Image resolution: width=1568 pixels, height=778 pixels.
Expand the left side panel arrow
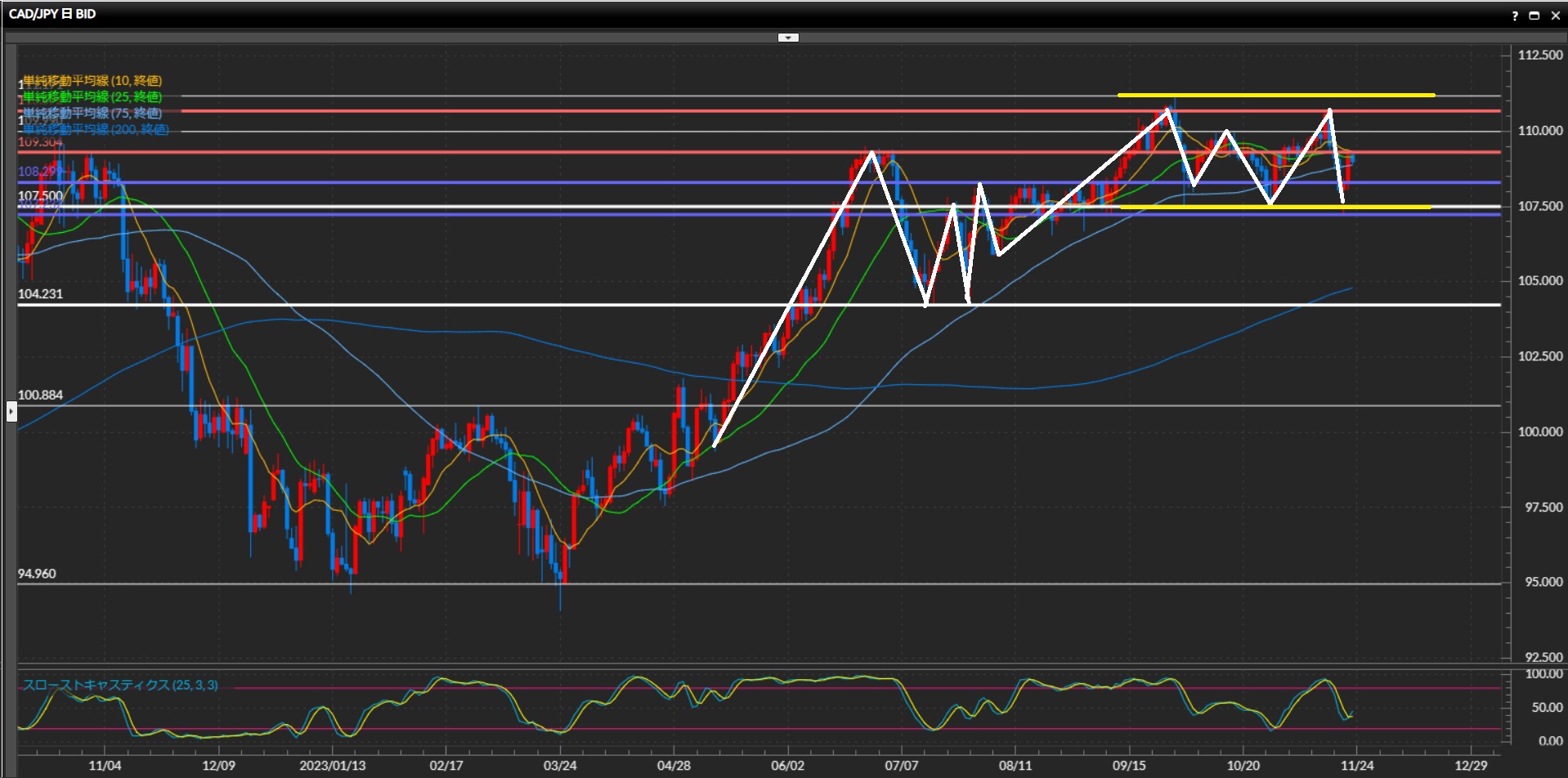11,410
